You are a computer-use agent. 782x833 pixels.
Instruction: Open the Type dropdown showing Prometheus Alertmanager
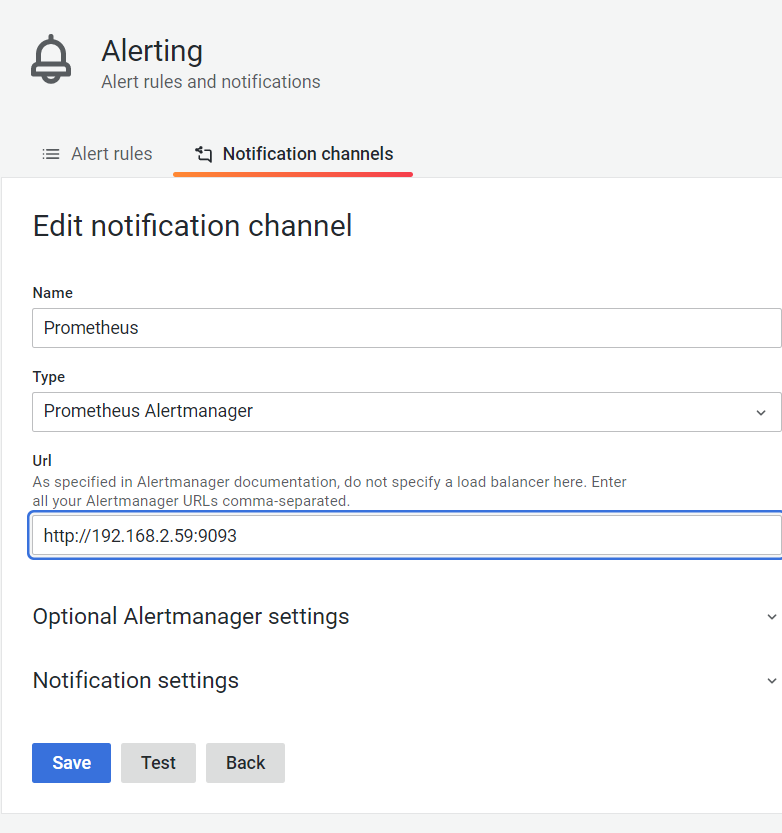pyautogui.click(x=406, y=412)
